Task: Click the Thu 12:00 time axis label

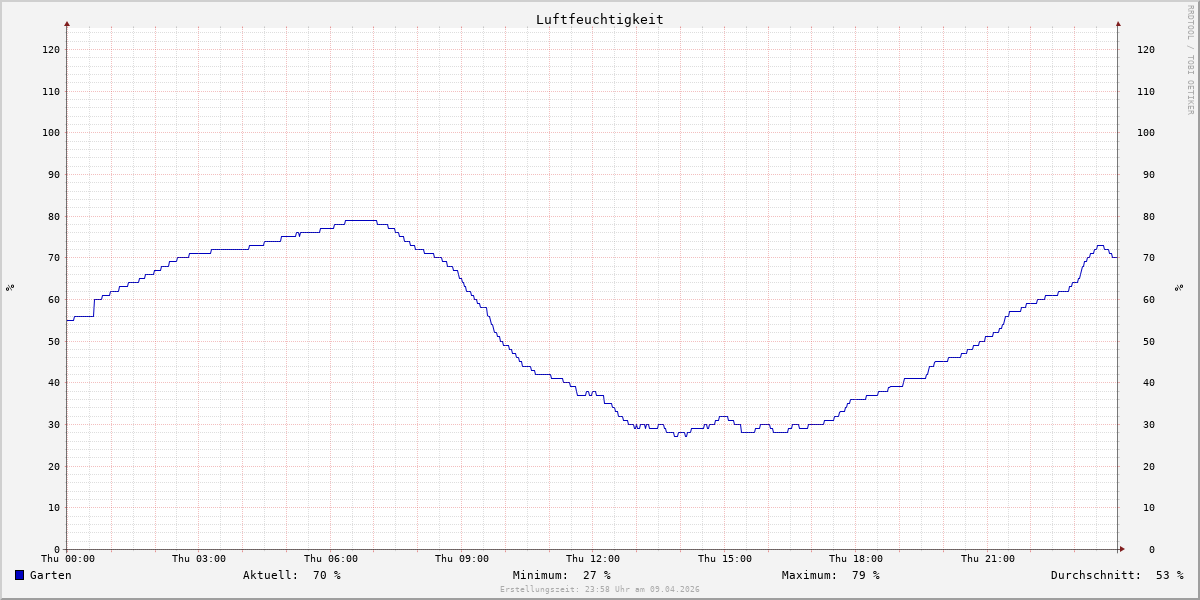Action: 593,559
